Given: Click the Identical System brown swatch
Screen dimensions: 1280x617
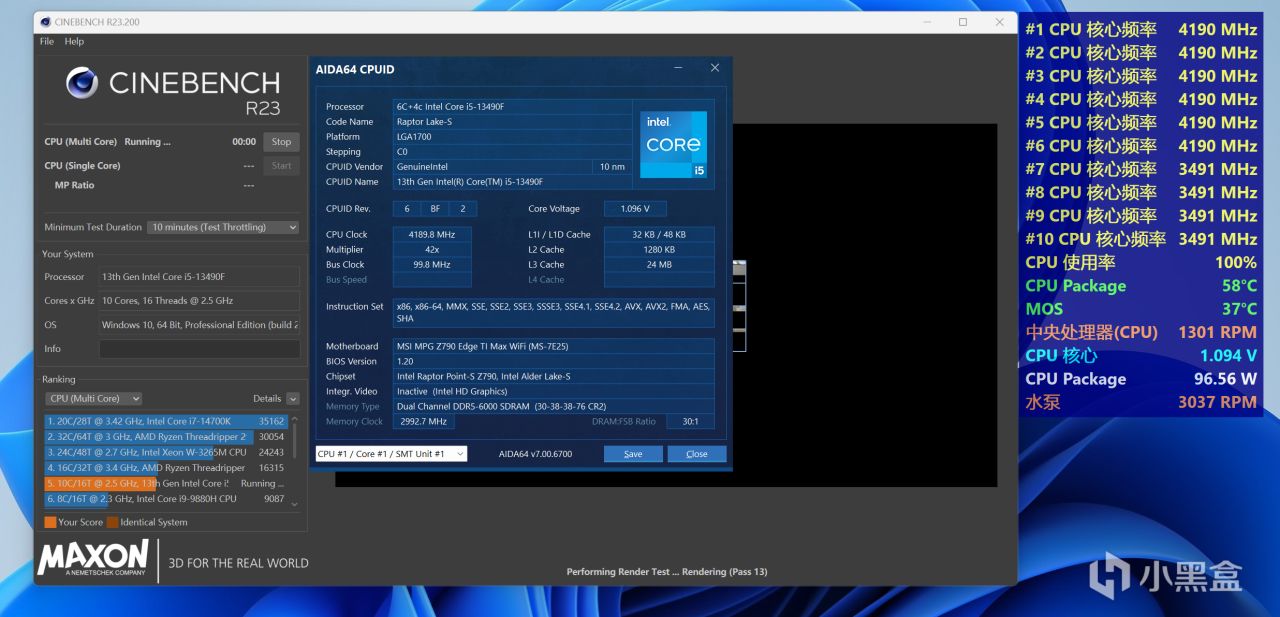Looking at the screenshot, I should click(112, 522).
